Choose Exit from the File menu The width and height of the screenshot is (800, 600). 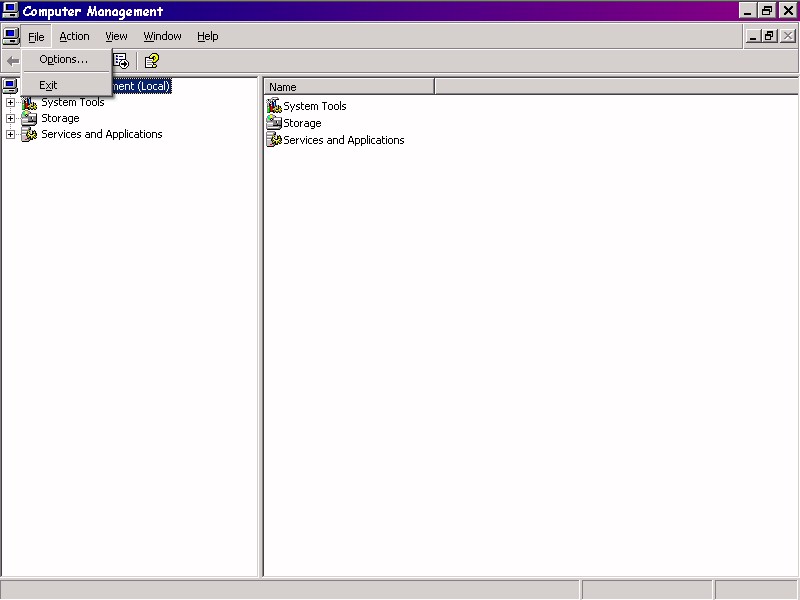[x=66, y=85]
